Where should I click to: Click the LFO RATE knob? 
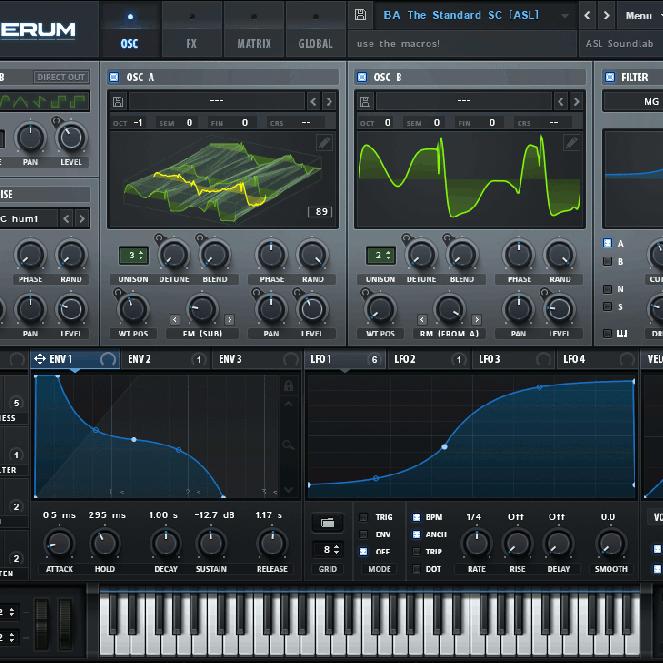pyautogui.click(x=477, y=543)
